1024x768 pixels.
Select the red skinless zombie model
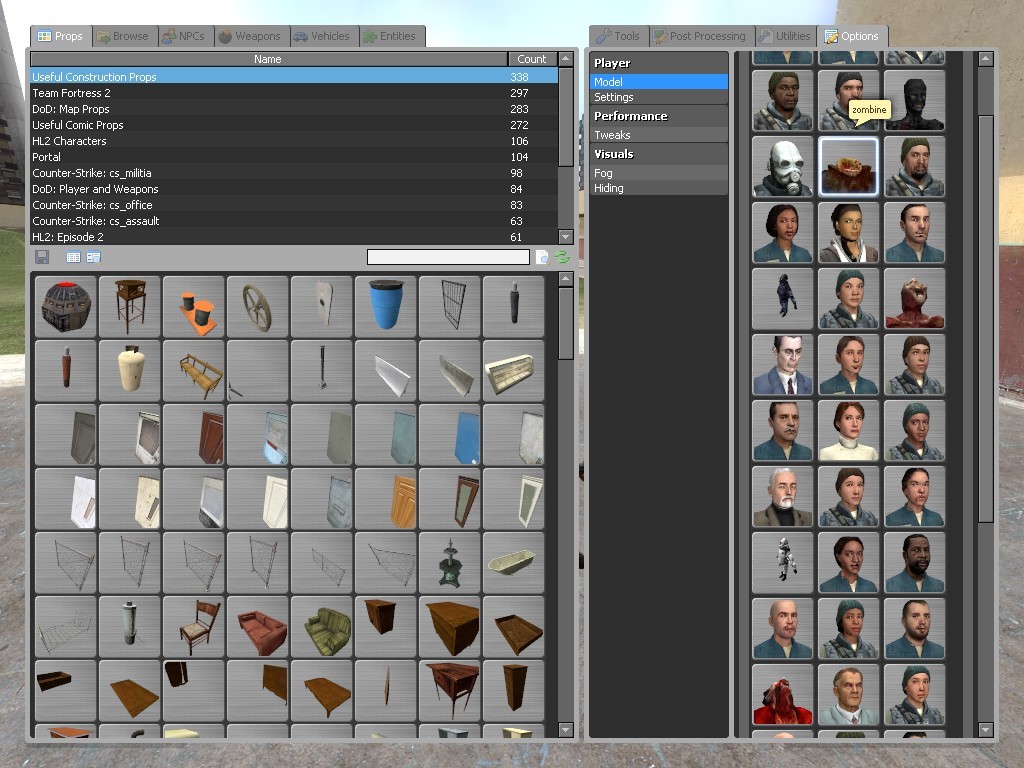tap(914, 298)
